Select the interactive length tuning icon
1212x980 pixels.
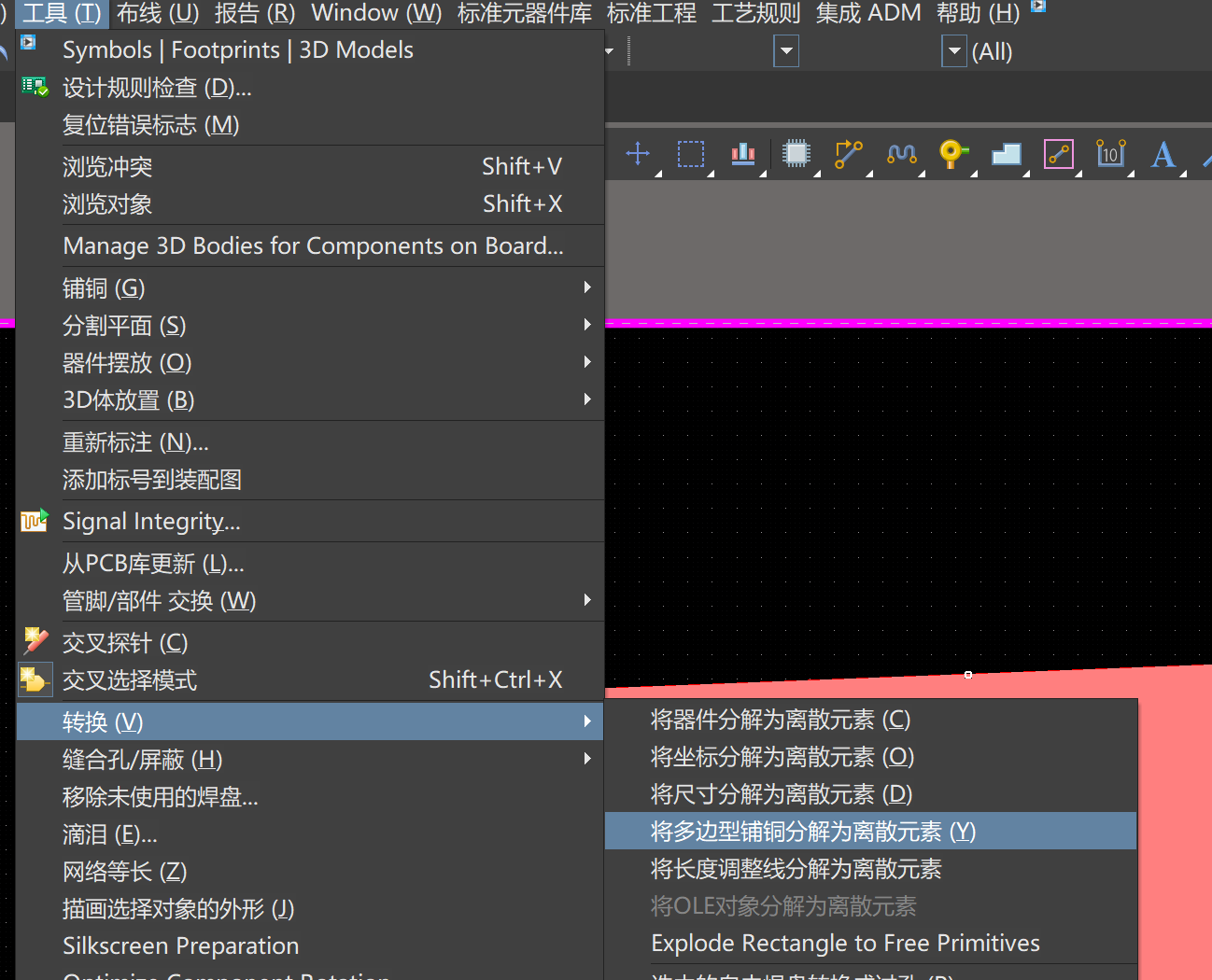[x=901, y=154]
